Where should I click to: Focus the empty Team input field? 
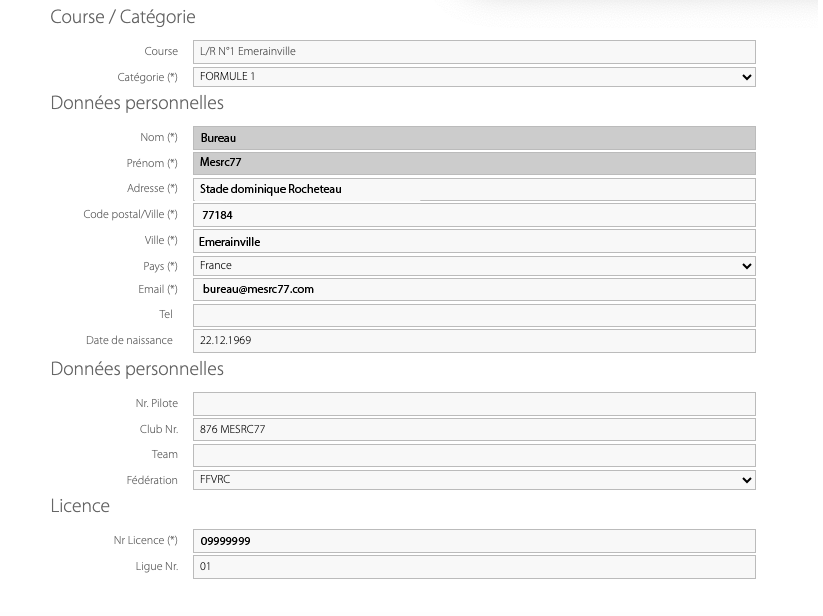click(474, 455)
